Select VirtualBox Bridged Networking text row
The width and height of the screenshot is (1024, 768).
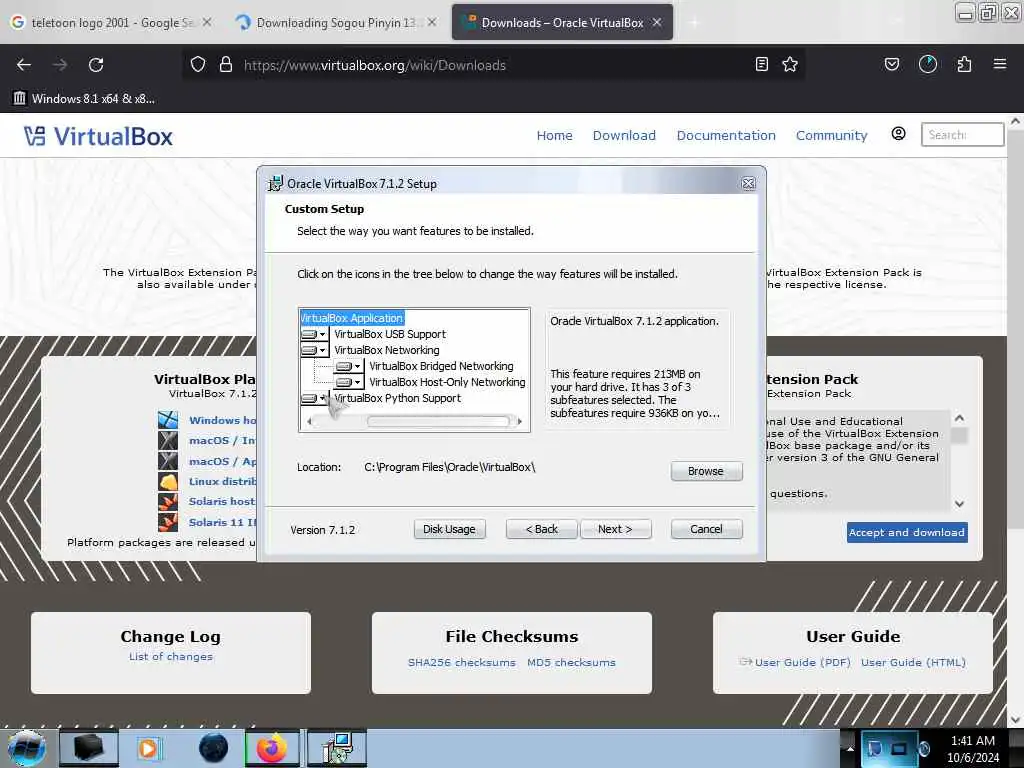[441, 366]
